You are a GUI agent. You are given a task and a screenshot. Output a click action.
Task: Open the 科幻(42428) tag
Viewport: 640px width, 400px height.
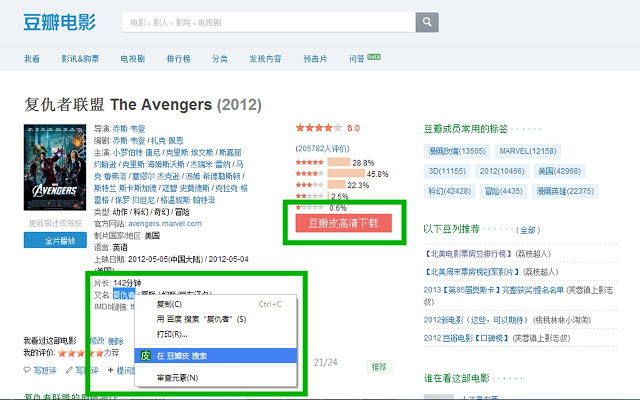[449, 191]
